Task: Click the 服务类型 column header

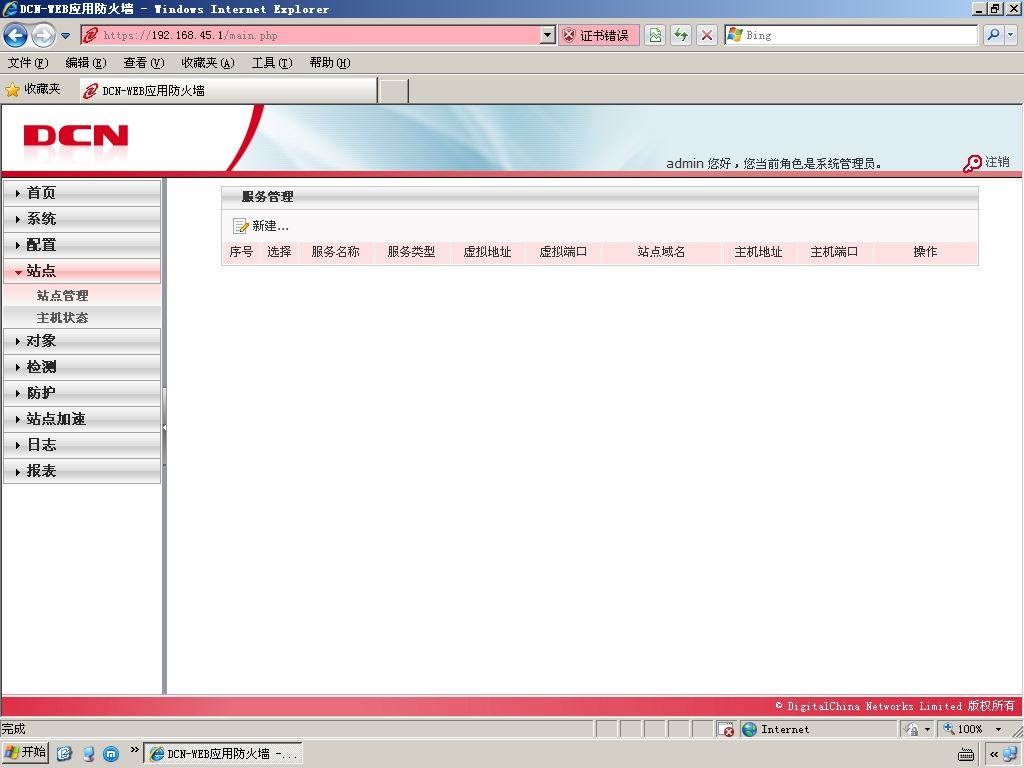Action: click(x=411, y=251)
